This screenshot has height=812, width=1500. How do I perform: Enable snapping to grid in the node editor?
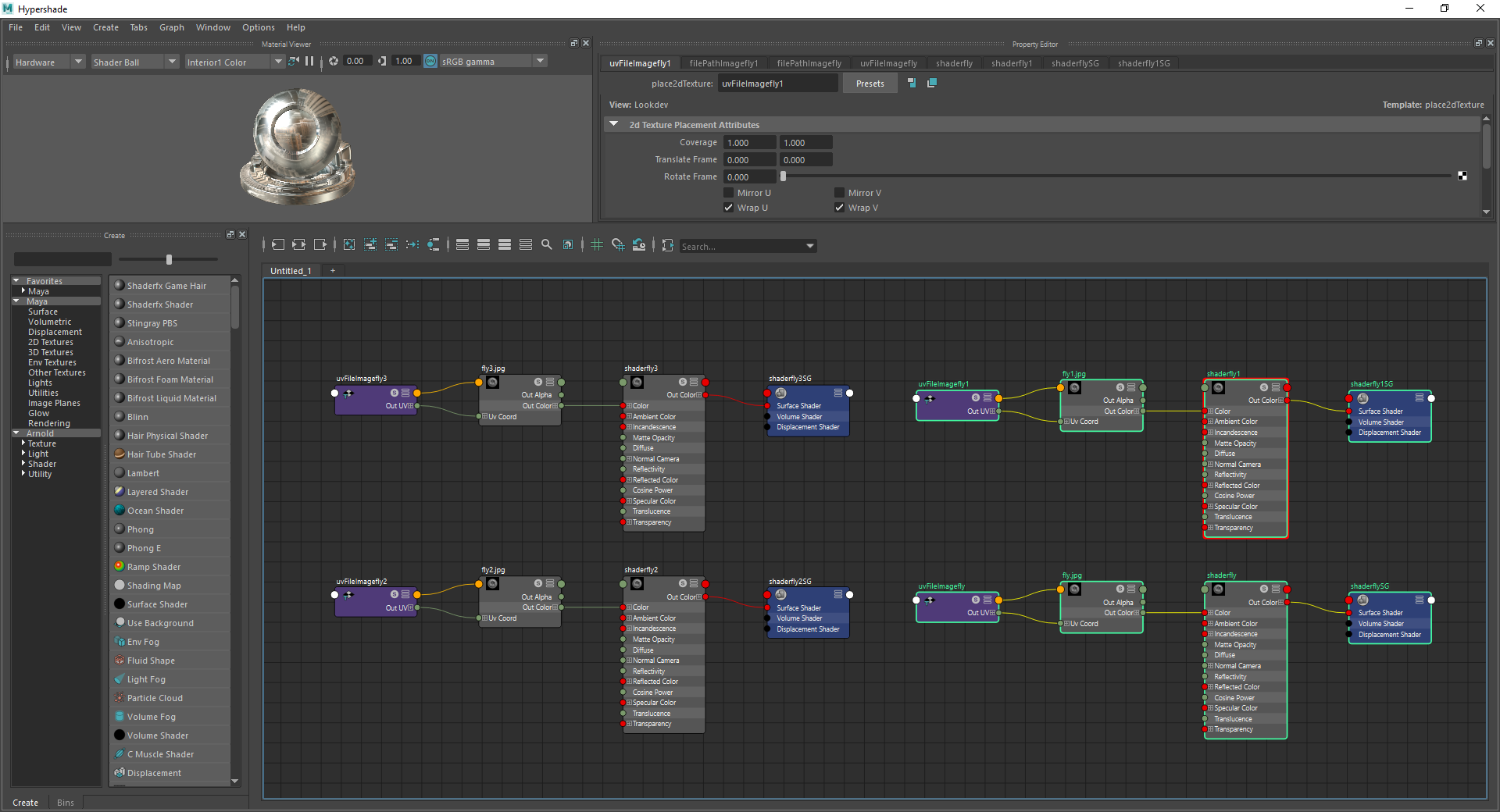coord(618,245)
